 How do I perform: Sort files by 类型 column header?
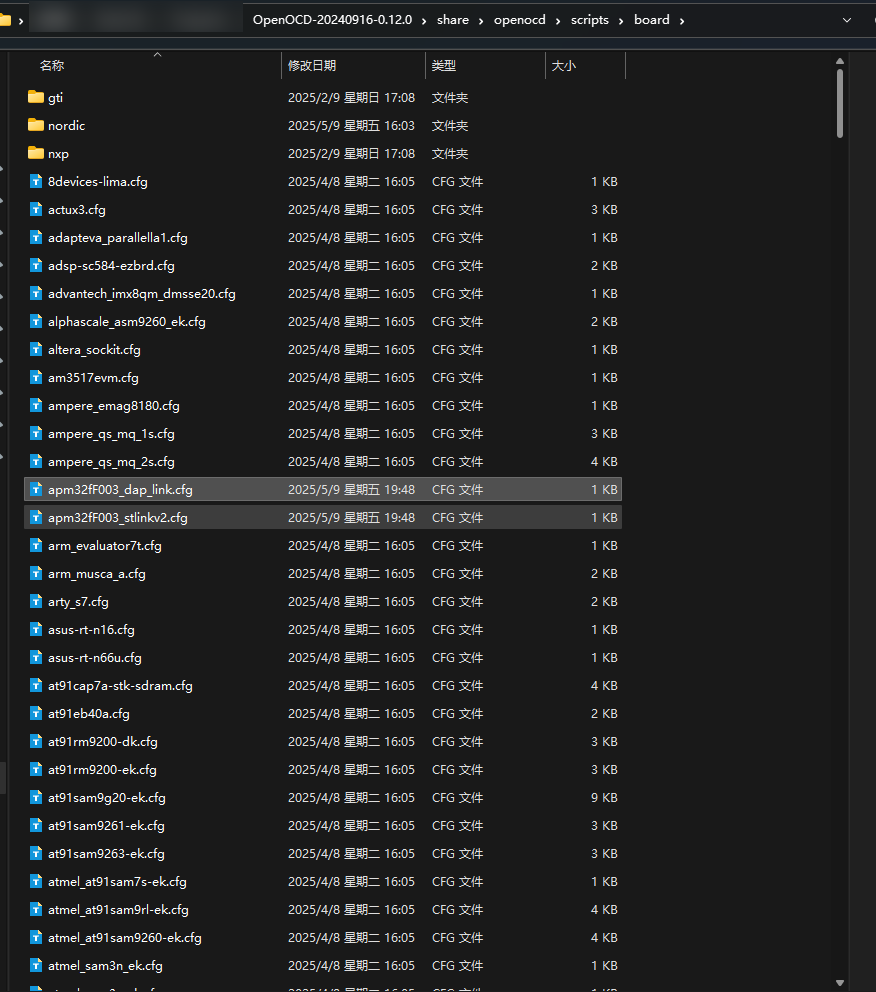pos(444,65)
